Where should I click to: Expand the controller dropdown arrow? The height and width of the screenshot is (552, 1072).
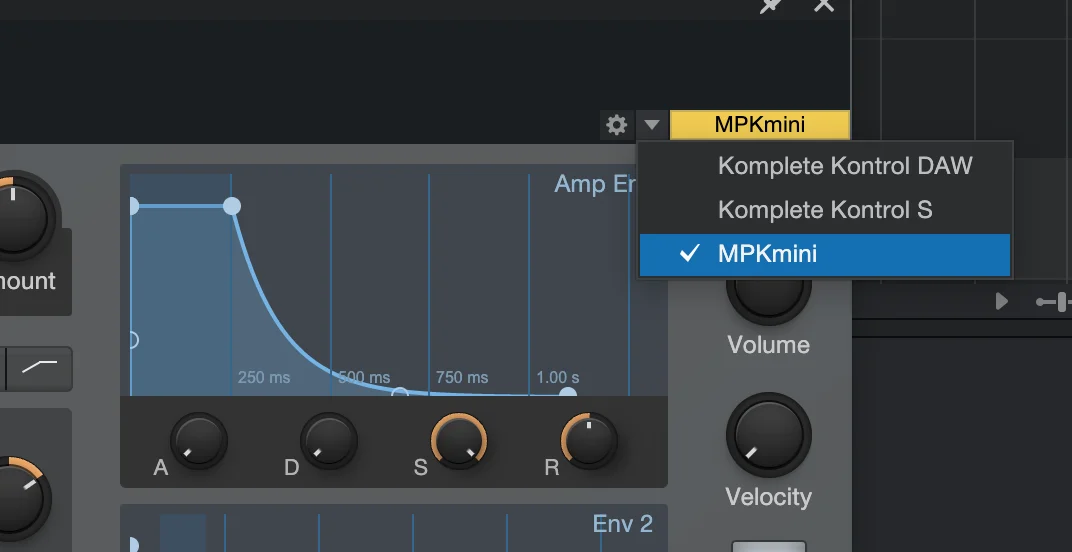(x=652, y=125)
